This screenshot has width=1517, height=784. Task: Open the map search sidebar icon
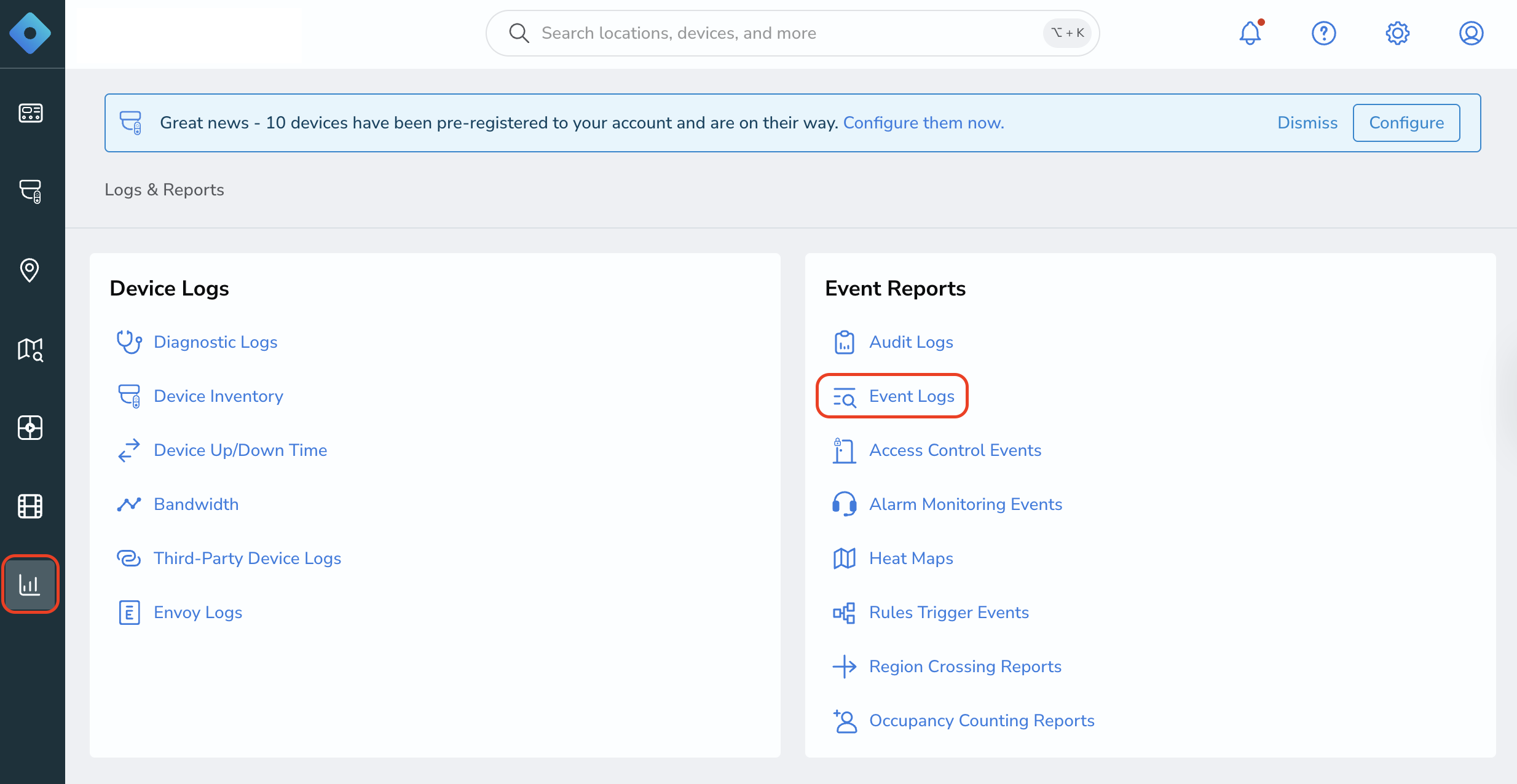(30, 349)
